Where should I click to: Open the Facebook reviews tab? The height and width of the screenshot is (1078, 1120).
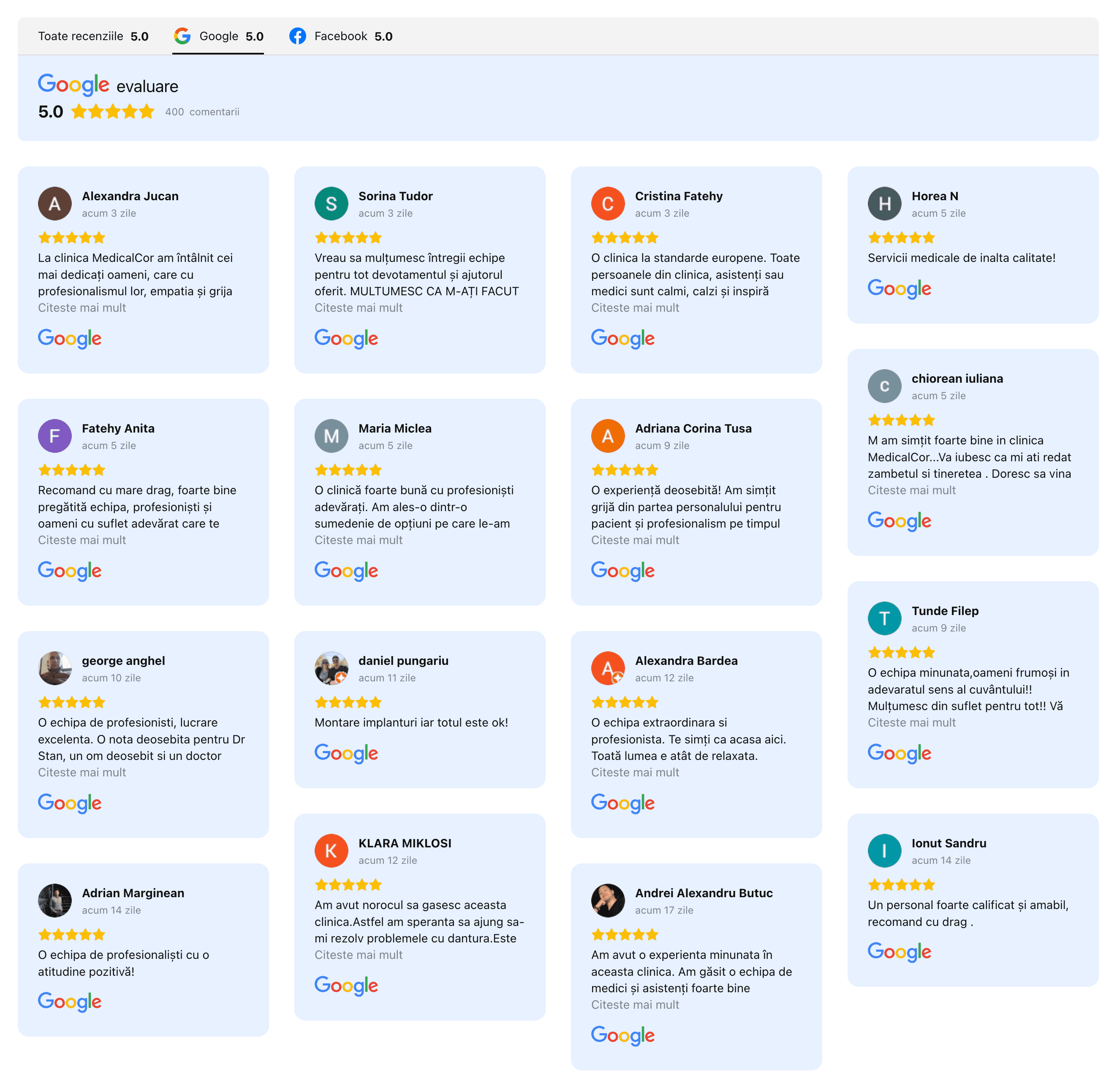pyautogui.click(x=340, y=36)
